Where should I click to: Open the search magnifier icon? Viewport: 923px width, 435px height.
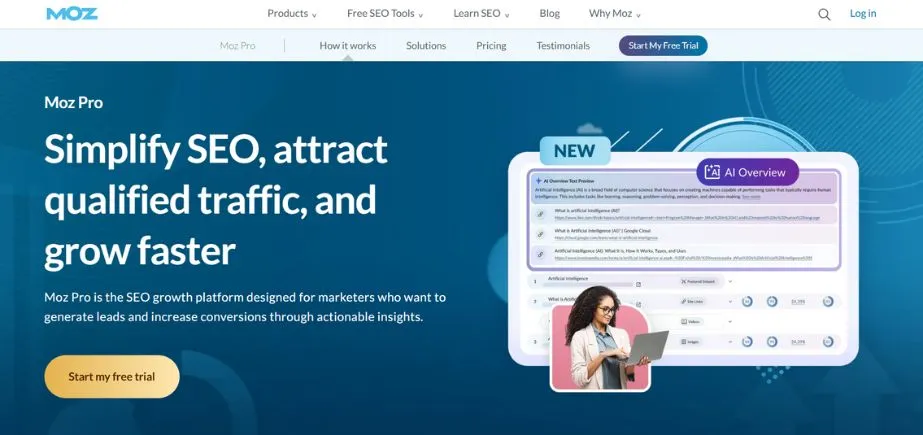(x=824, y=15)
